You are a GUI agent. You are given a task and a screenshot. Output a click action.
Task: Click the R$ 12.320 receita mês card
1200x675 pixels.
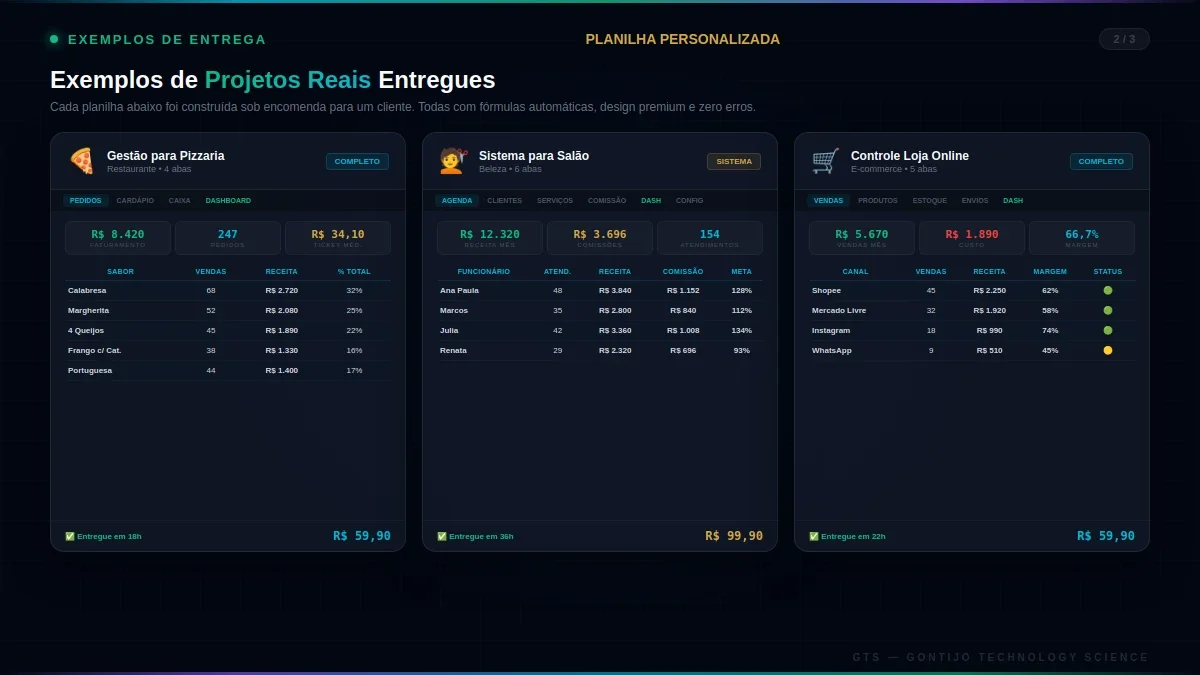490,238
